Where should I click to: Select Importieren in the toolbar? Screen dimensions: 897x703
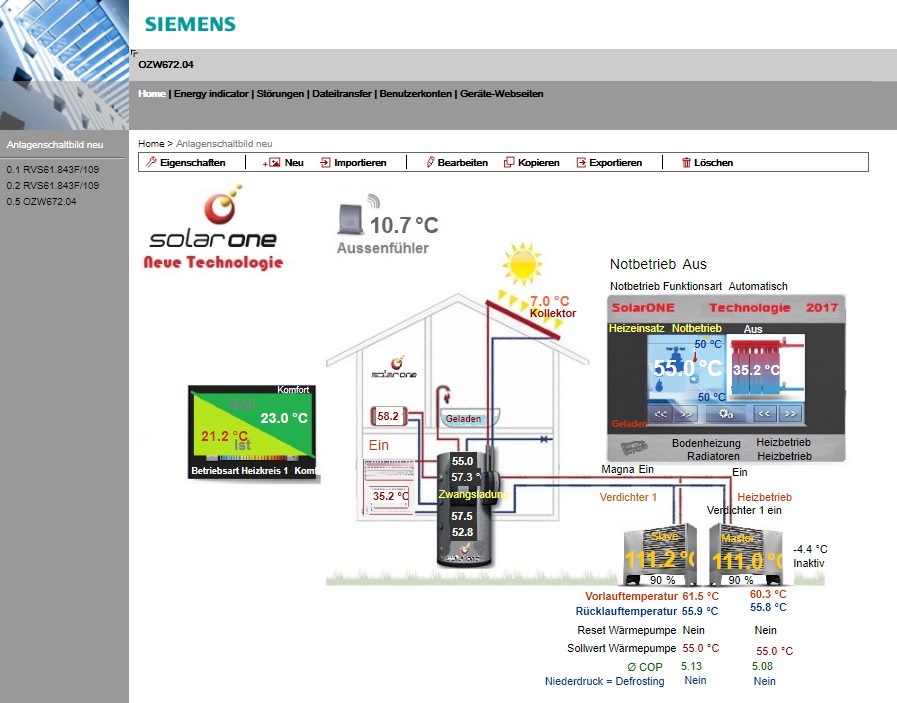tap(353, 162)
